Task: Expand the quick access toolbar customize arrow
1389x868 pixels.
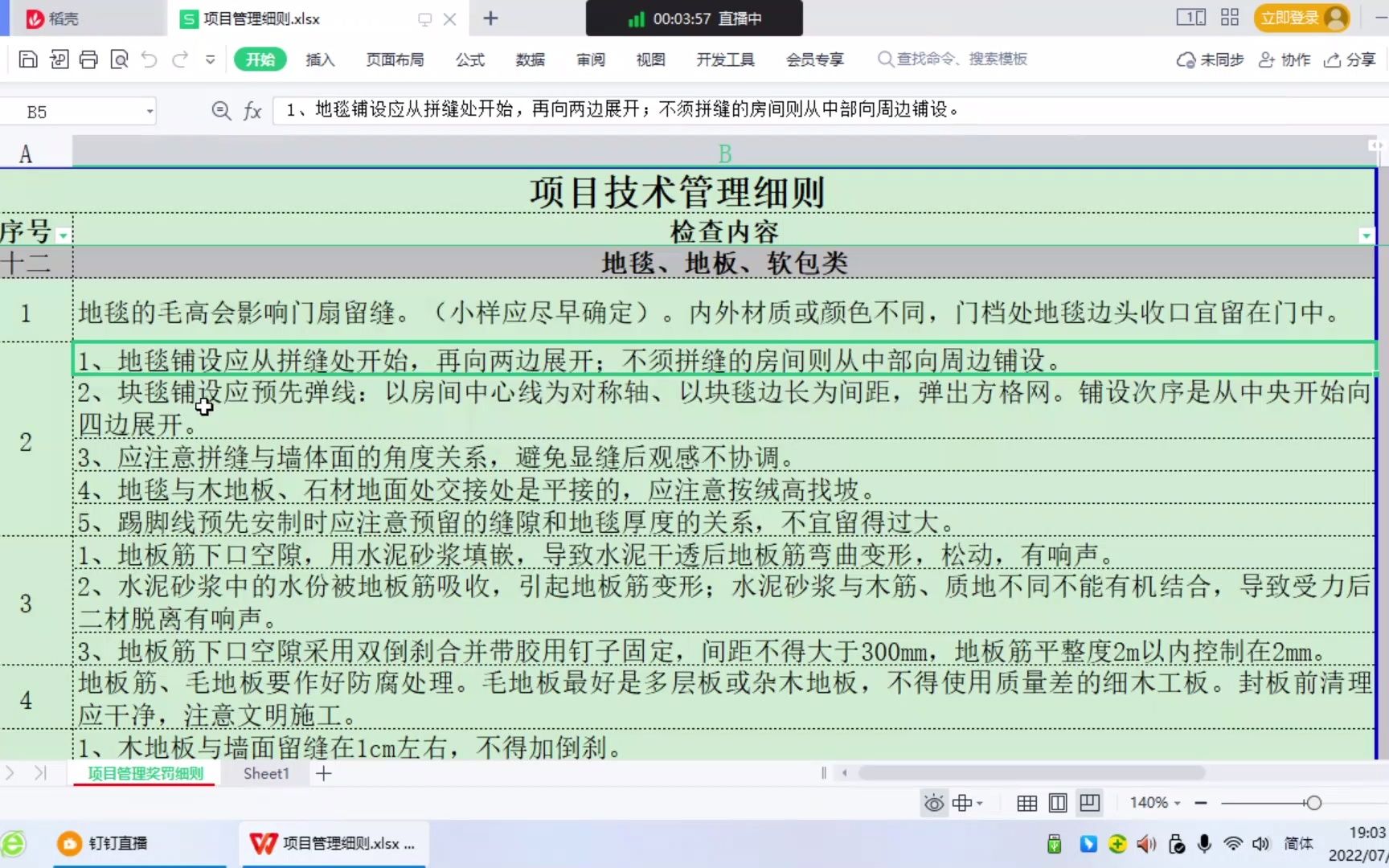Action: tap(211, 59)
